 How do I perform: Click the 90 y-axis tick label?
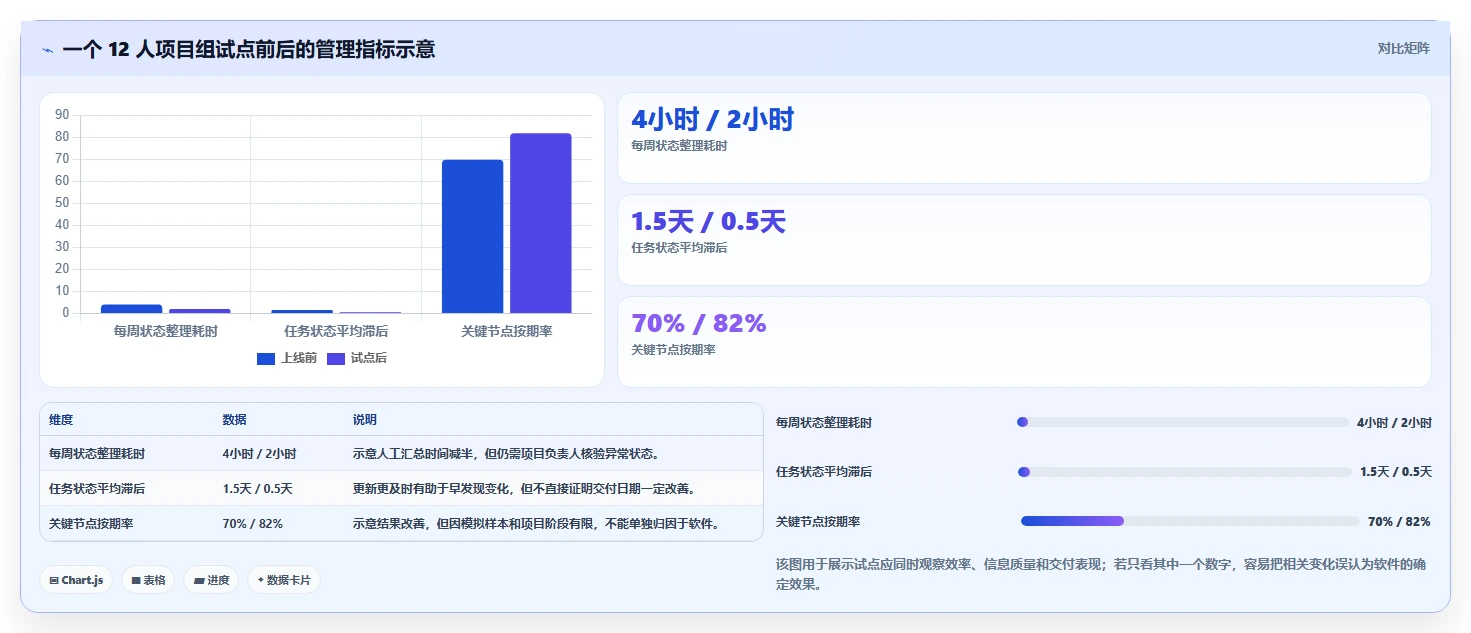click(62, 115)
